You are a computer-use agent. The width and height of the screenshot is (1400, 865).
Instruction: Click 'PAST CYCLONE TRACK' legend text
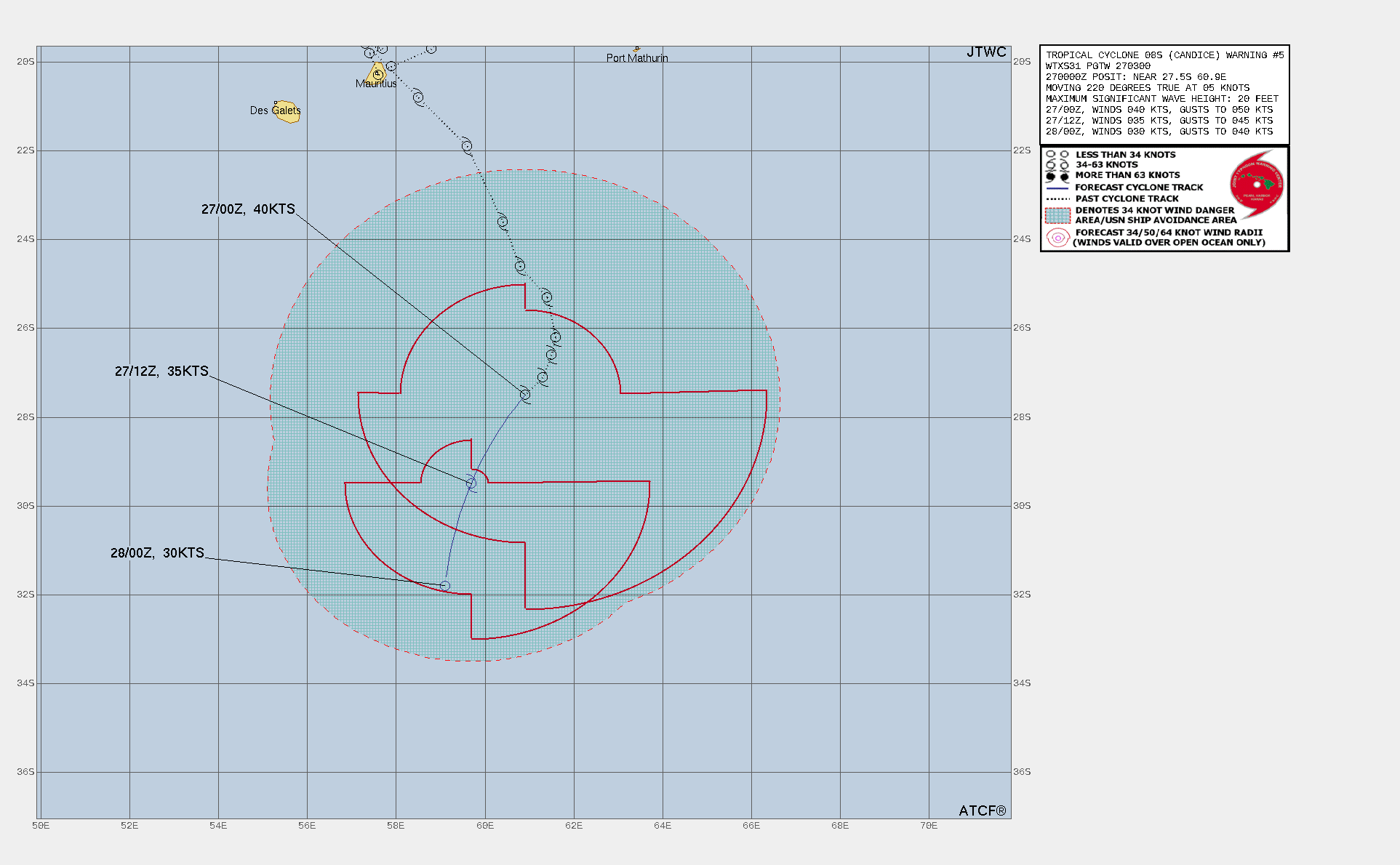[1127, 198]
